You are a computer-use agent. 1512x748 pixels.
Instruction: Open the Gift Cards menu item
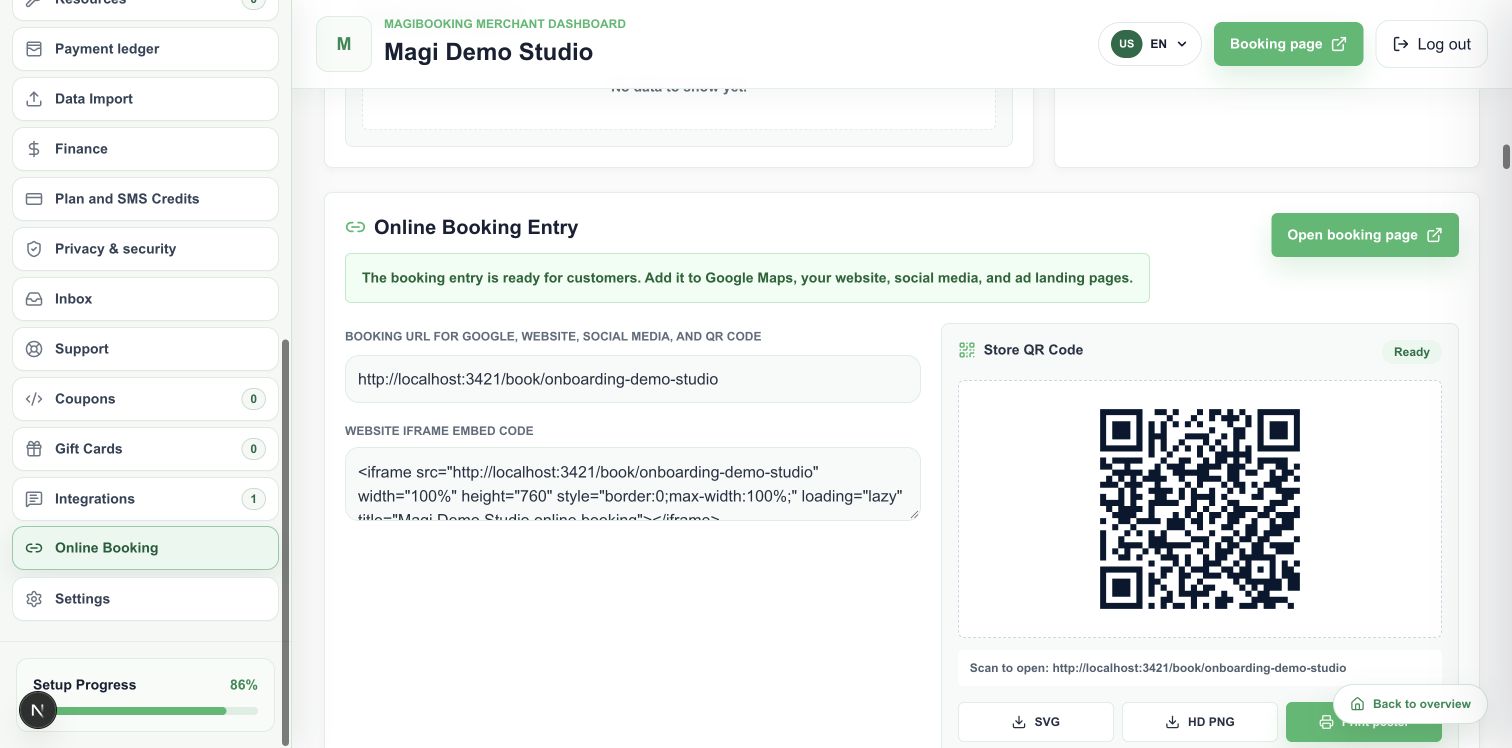(145, 449)
